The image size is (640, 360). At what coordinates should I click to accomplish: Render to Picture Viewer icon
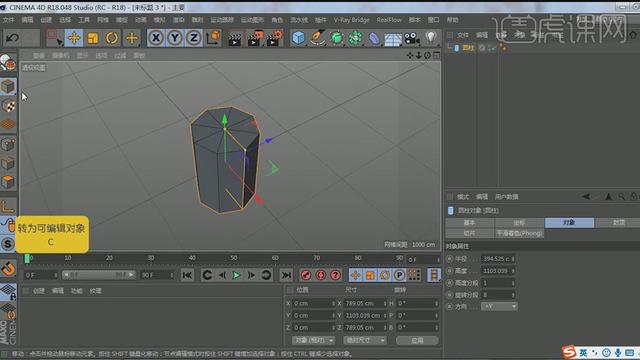pyautogui.click(x=255, y=38)
